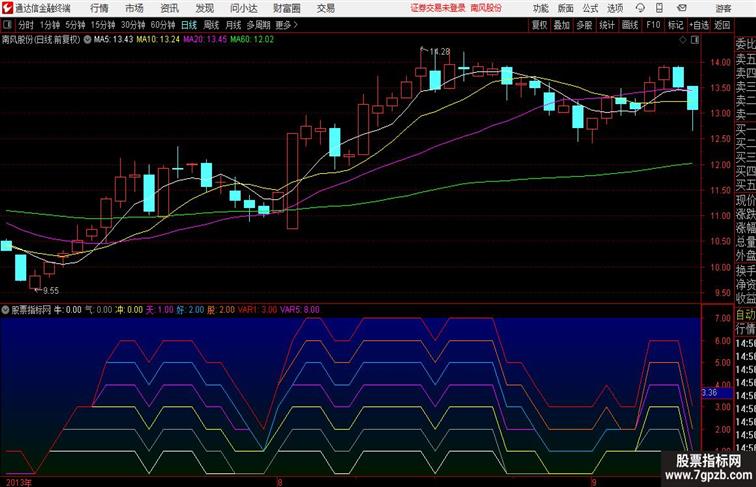Viewport: 756px width, 487px height.
Task: Open the 发现 menu
Action: coord(205,8)
